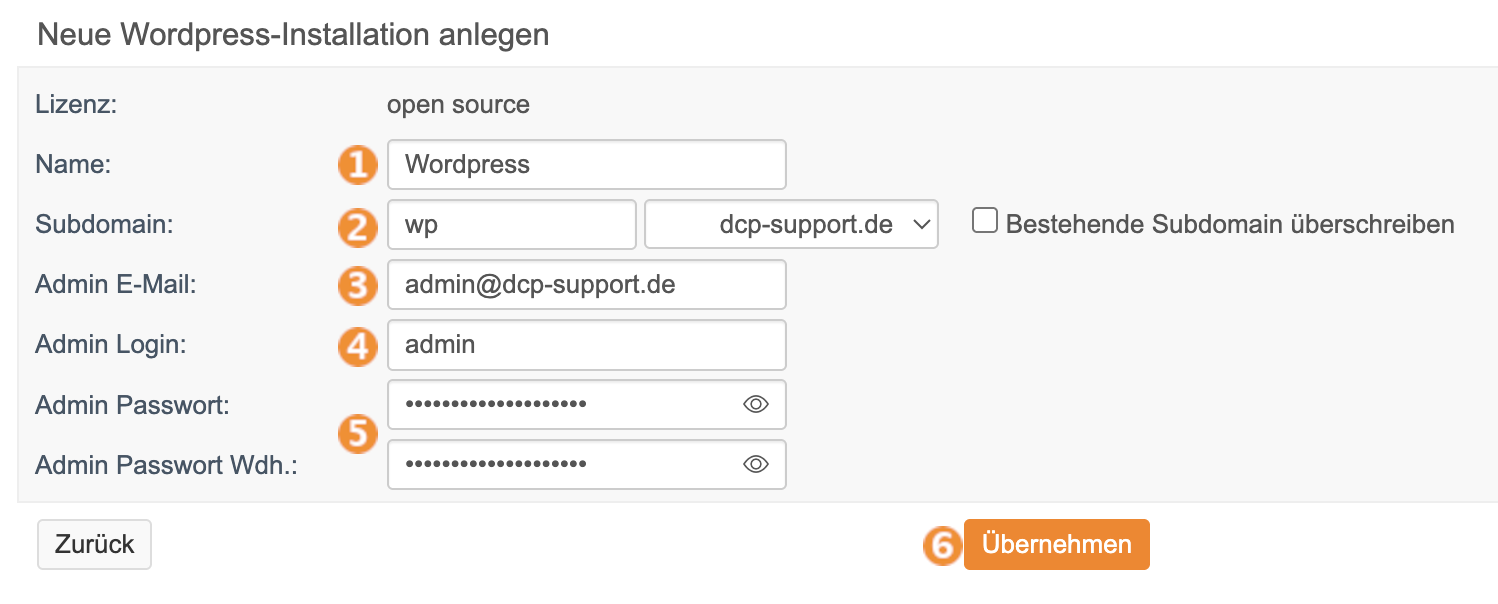Click the orange step marker 3 beside Admin E-Mail
Screen dimensions: 1498x604
(357, 284)
